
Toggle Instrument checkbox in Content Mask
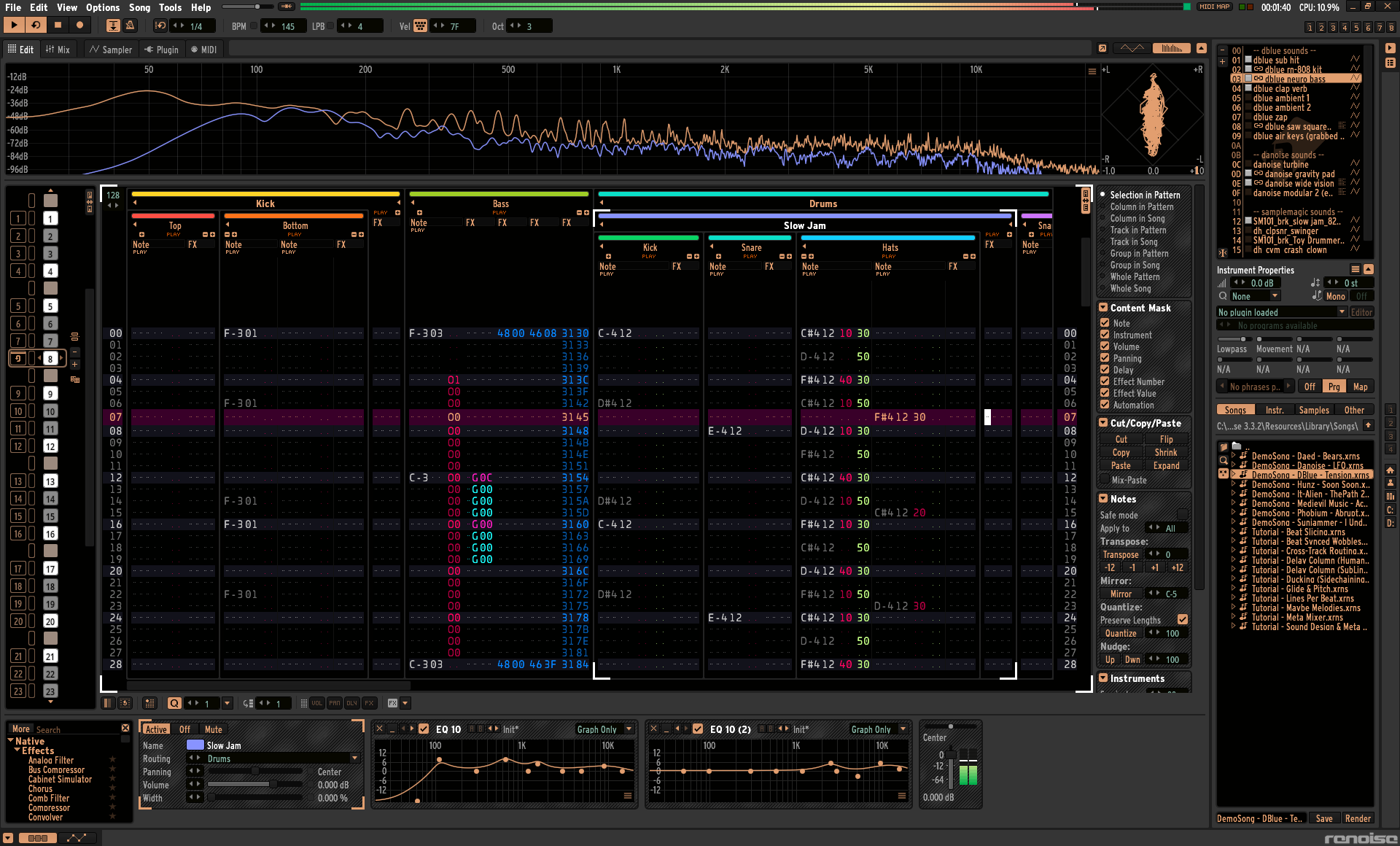point(1105,334)
